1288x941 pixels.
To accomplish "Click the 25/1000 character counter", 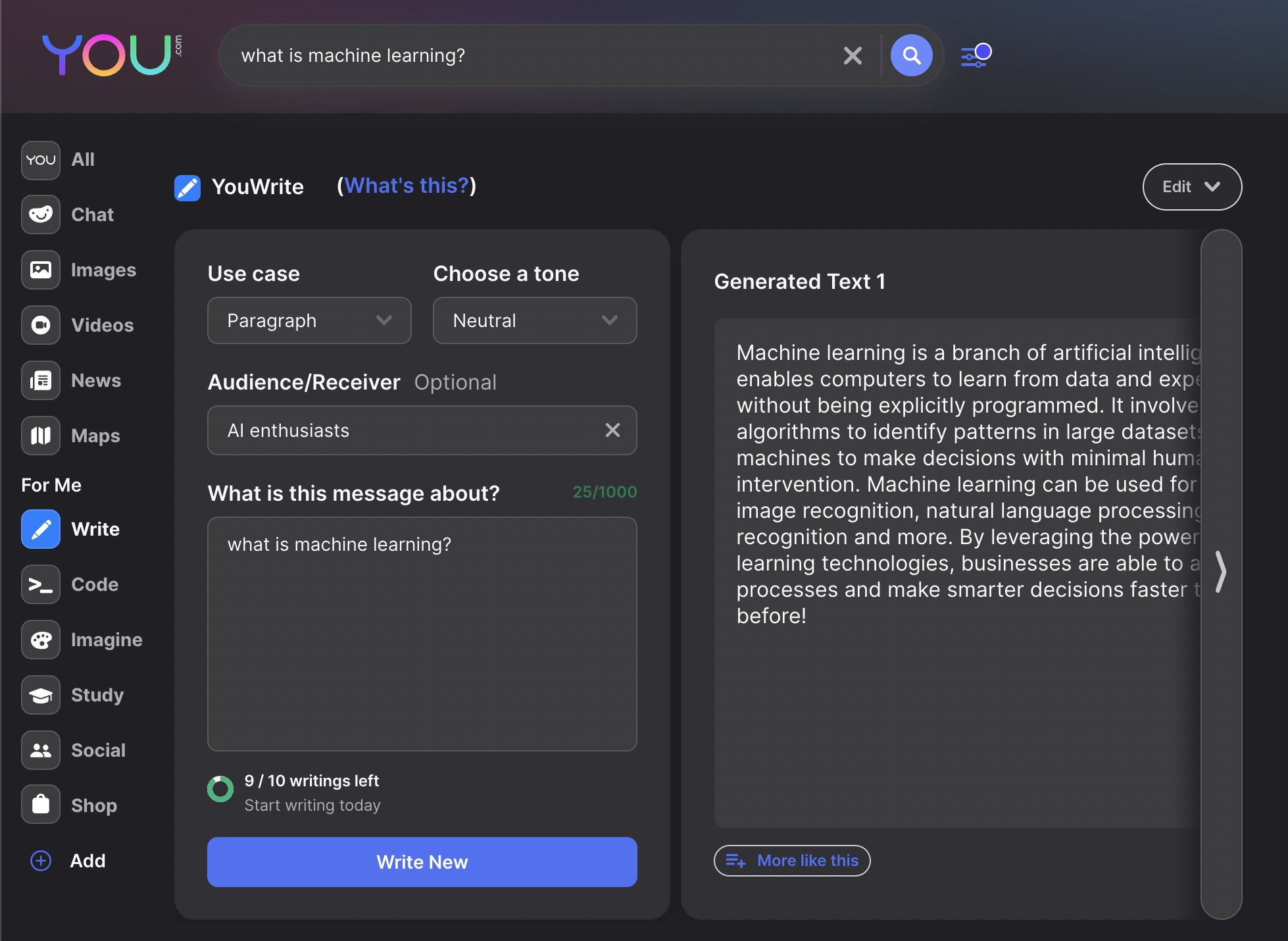I will (605, 492).
